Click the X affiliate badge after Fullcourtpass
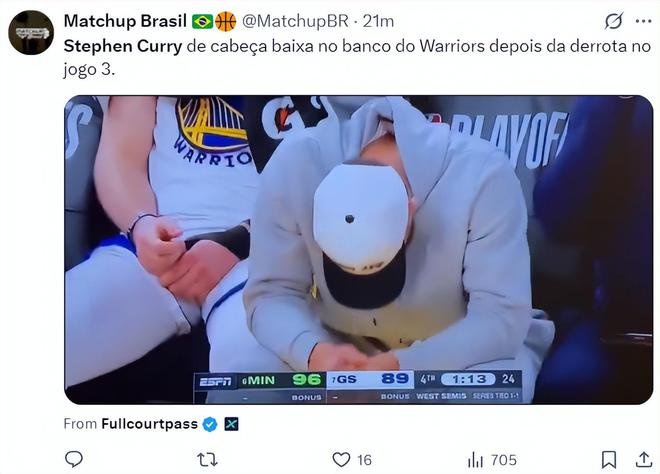The width and height of the screenshot is (660, 474). pos(230,424)
